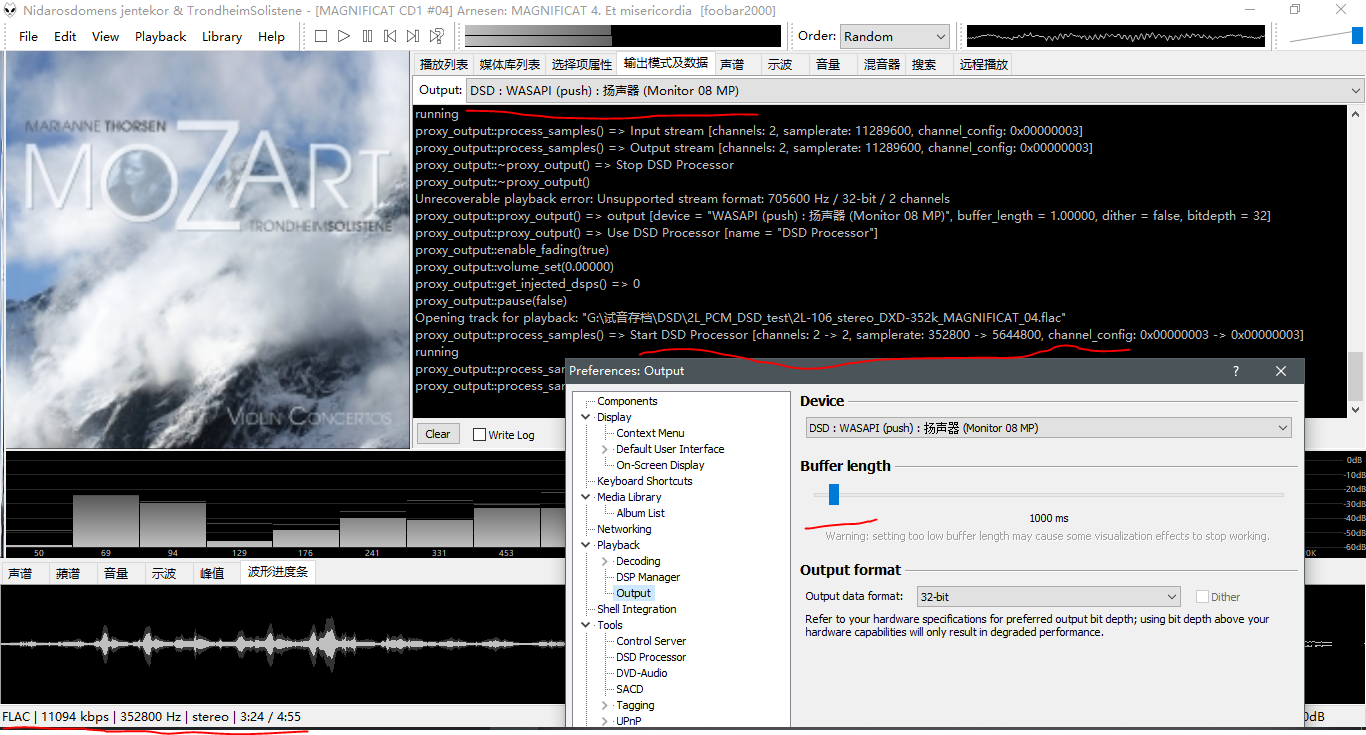Open the Output data format dropdown
This screenshot has width=1366, height=735.
point(1049,597)
